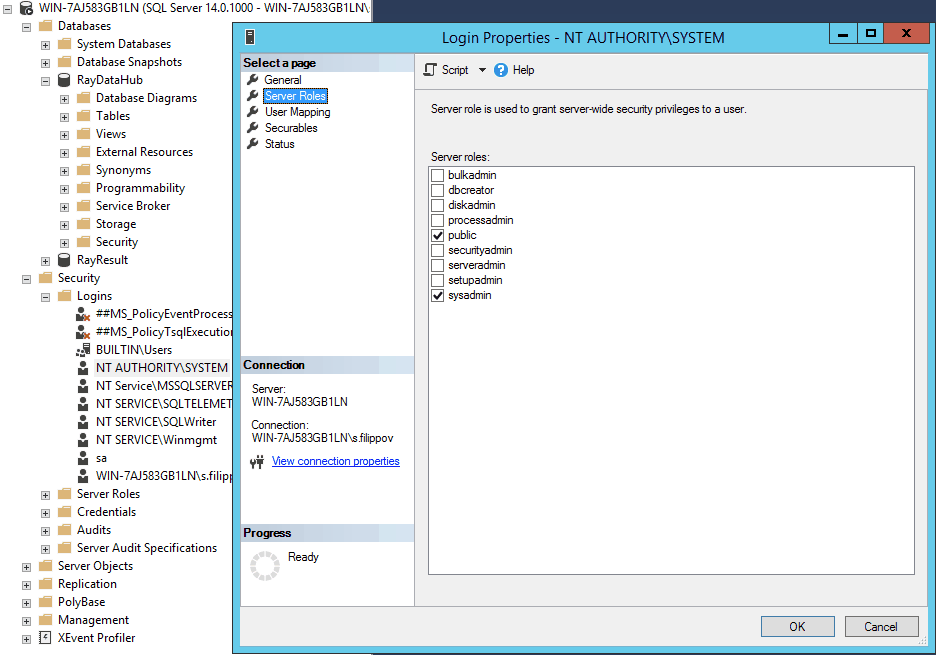Tick the securityadmin role checkbox
The height and width of the screenshot is (655, 936).
tap(437, 250)
